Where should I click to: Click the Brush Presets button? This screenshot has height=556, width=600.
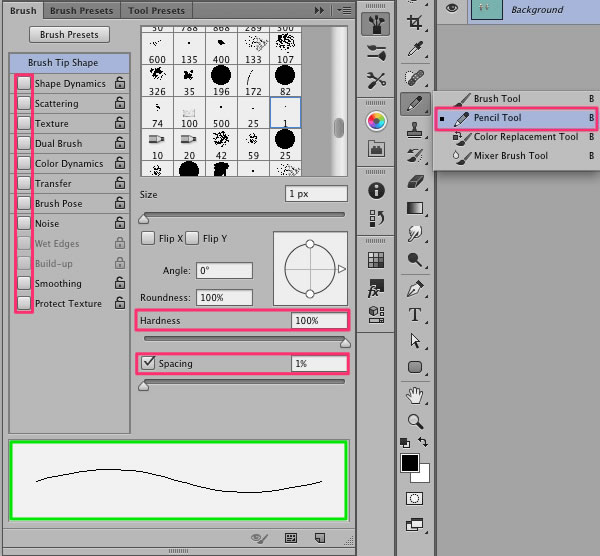[x=69, y=34]
